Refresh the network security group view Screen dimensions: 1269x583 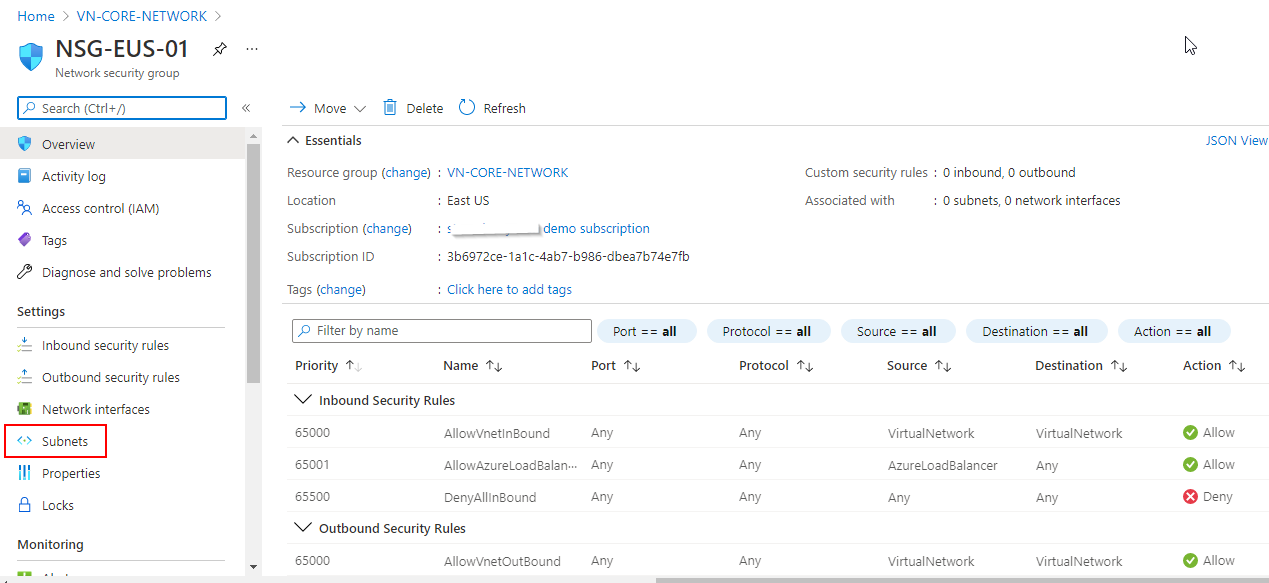coord(492,108)
